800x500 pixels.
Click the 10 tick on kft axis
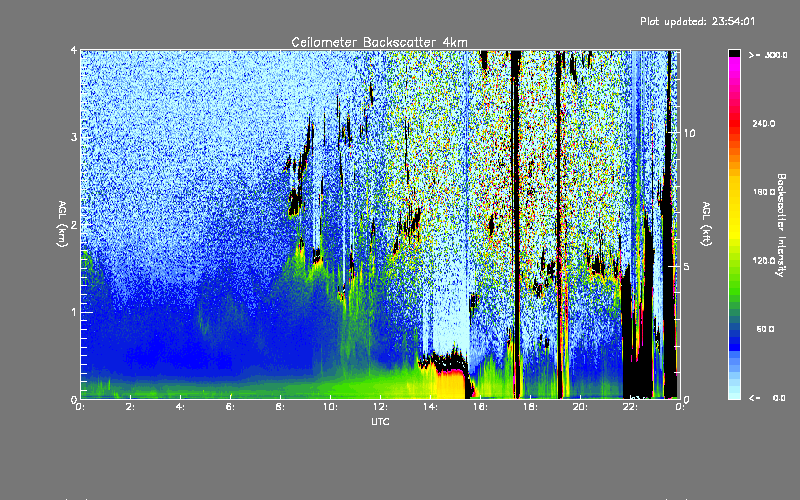[689, 133]
